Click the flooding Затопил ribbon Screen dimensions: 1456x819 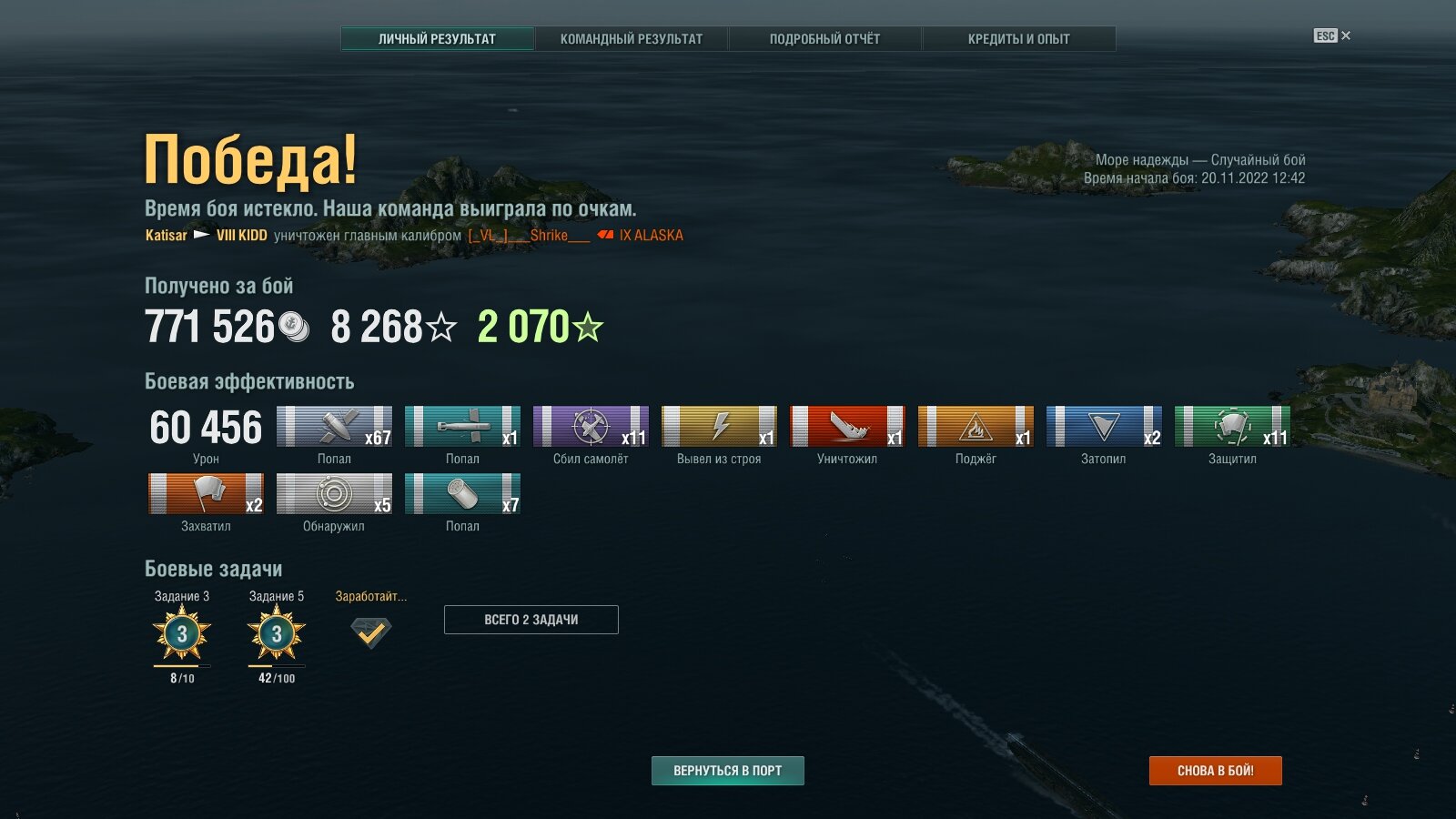[1104, 426]
